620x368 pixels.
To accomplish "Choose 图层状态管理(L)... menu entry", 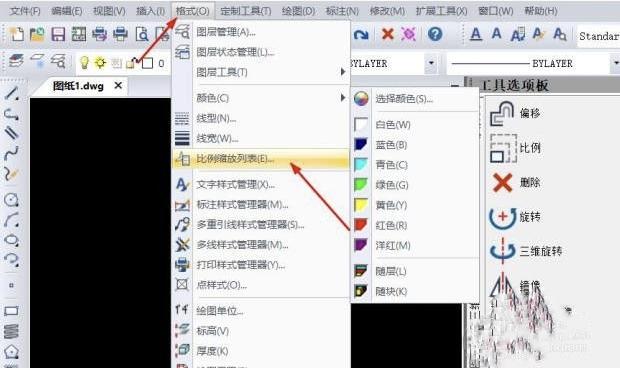I will tap(261, 52).
